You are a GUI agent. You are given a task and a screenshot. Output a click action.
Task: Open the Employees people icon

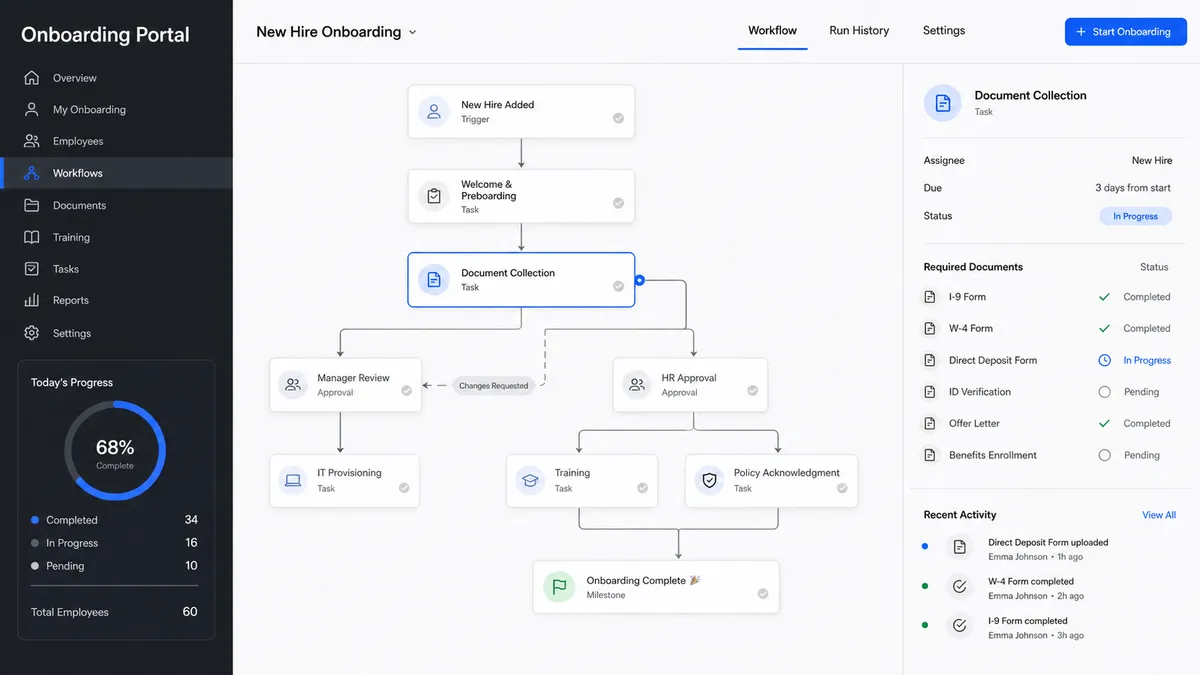32,141
